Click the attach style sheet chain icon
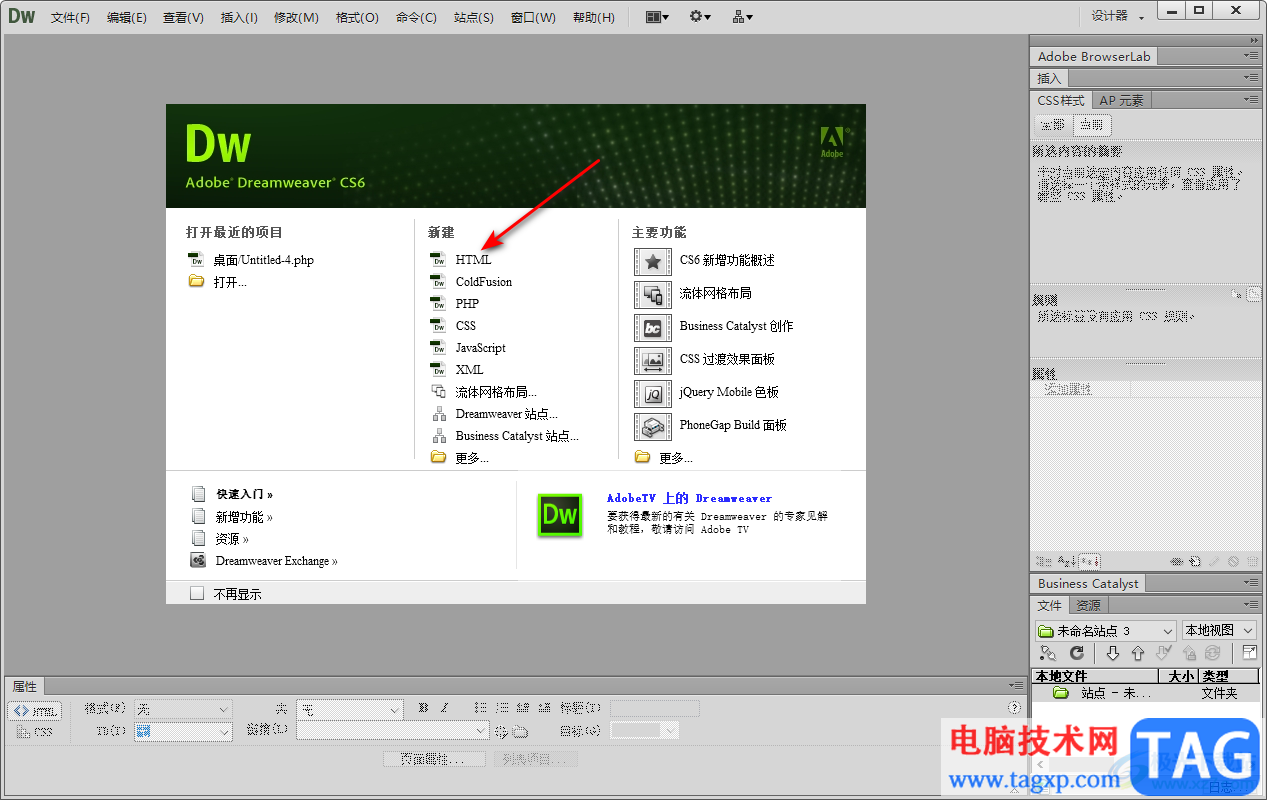Screen dimensions: 1267x800 (x=1177, y=562)
